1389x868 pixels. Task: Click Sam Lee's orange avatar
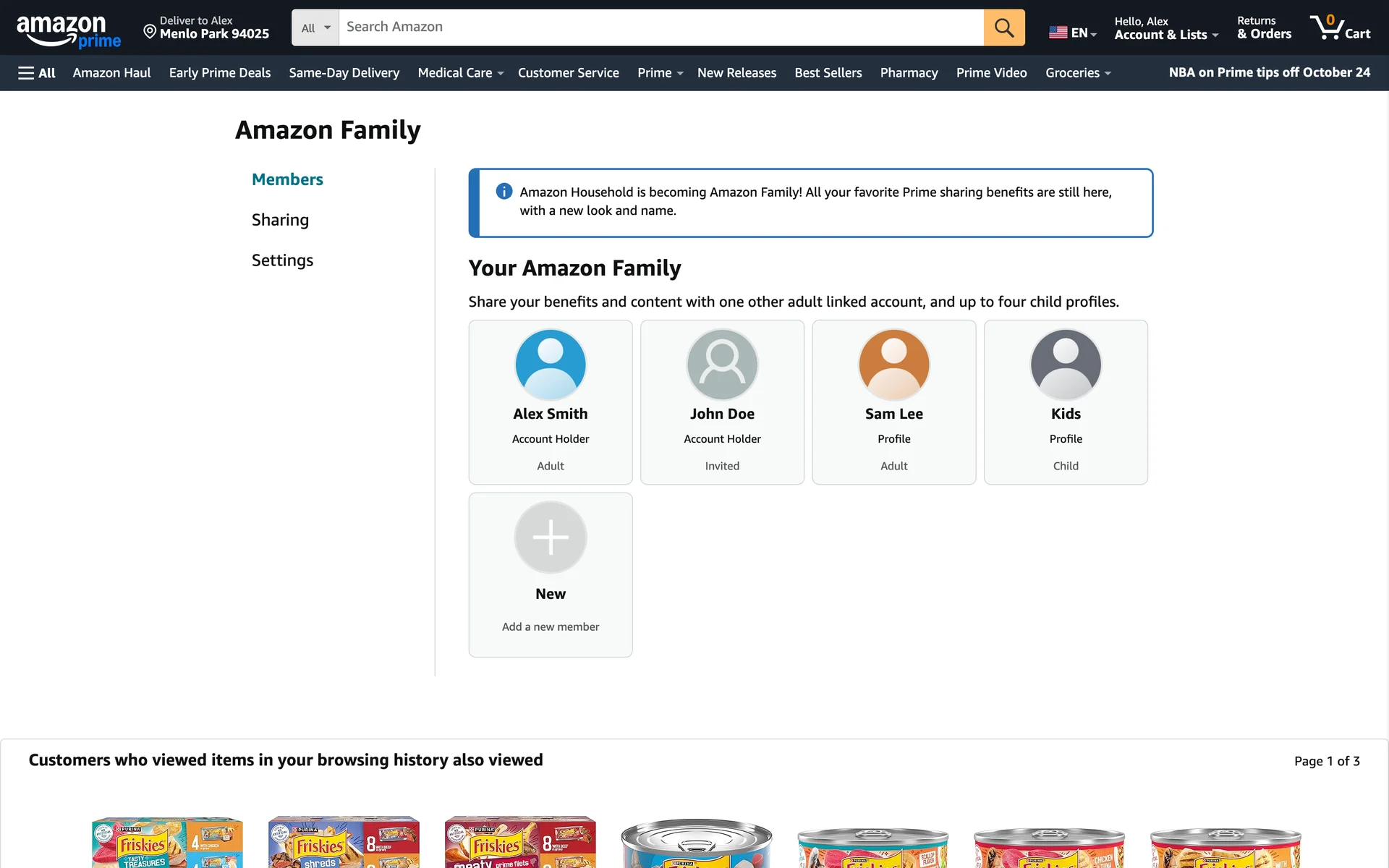(x=893, y=365)
